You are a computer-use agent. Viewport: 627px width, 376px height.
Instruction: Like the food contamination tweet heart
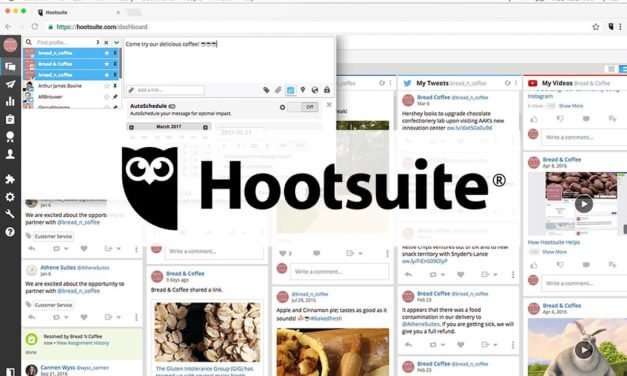[x=461, y=344]
